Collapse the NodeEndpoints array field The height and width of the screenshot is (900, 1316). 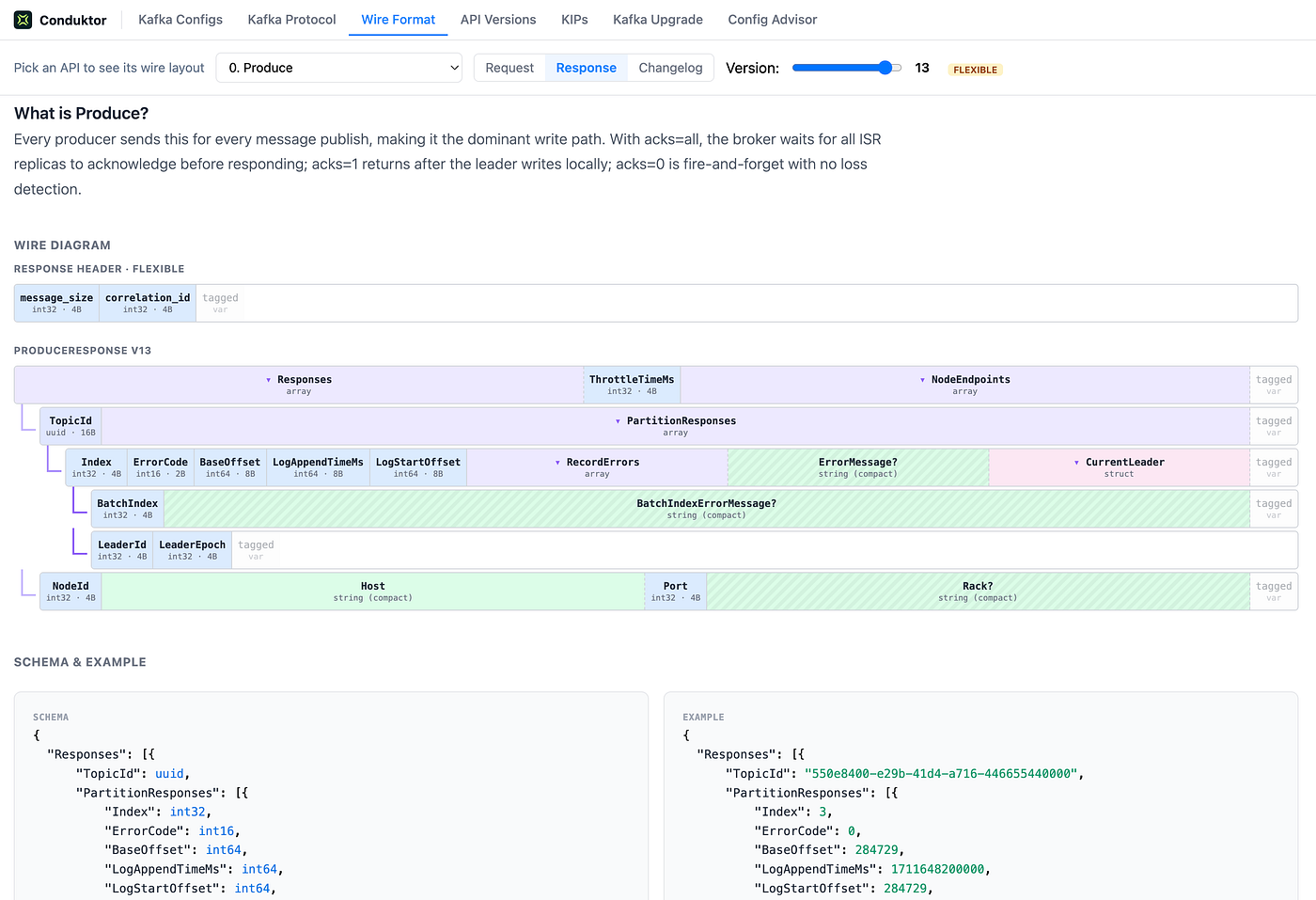click(x=964, y=385)
